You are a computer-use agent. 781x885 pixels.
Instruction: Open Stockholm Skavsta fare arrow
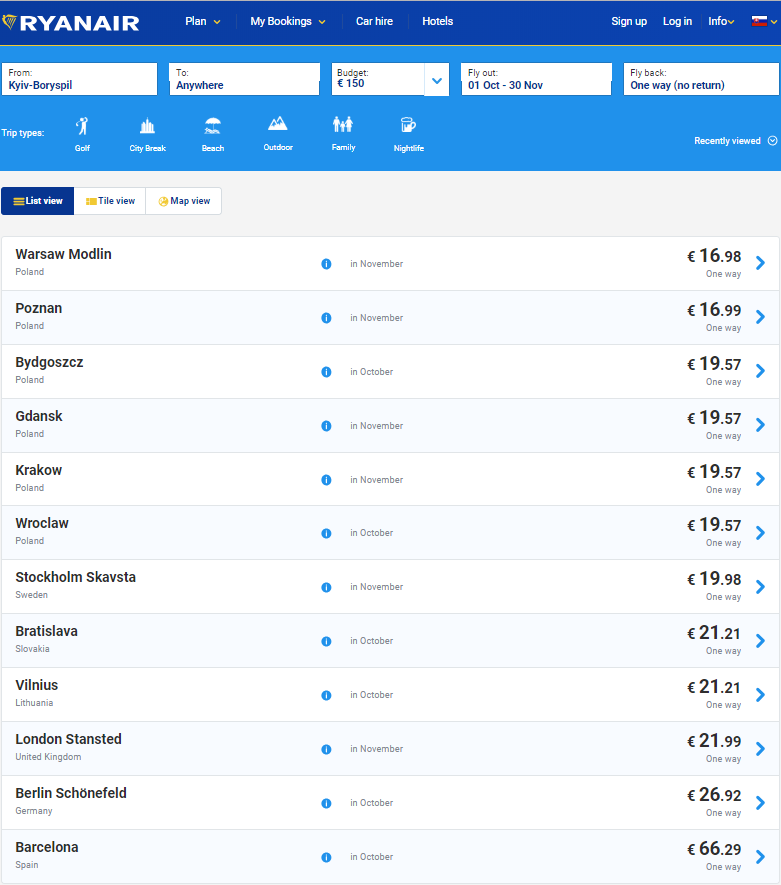tap(761, 587)
